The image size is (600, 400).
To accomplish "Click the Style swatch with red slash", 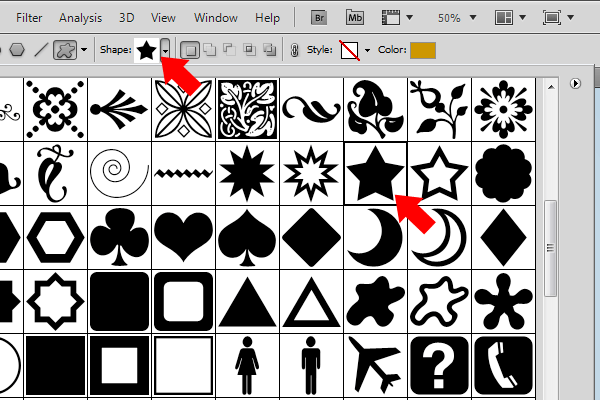I will [x=349, y=50].
